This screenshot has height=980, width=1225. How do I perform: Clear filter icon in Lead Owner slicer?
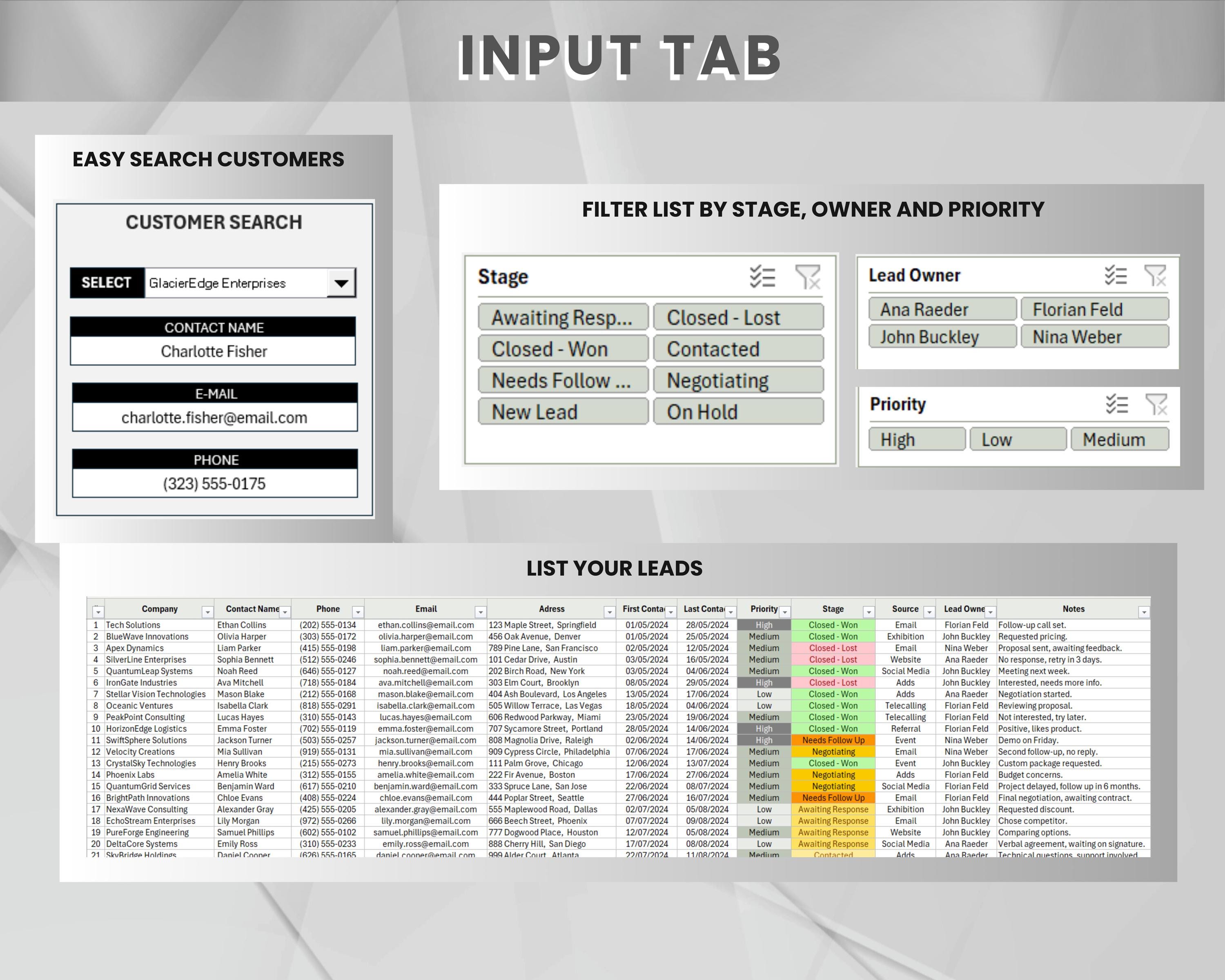1155,275
